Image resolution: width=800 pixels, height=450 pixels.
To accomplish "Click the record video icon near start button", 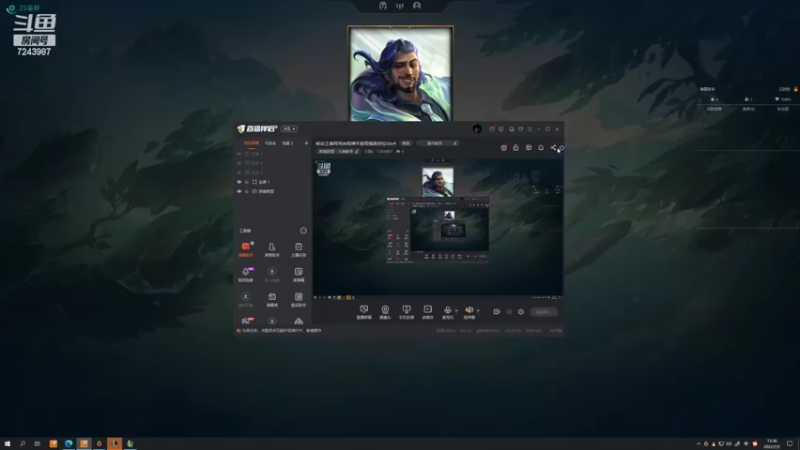I will 496,312.
